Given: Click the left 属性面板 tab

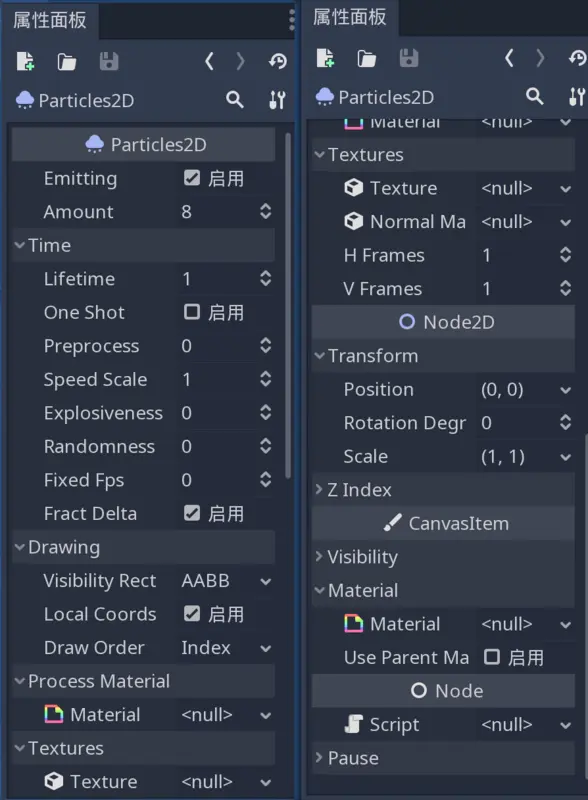Looking at the screenshot, I should 50,19.
